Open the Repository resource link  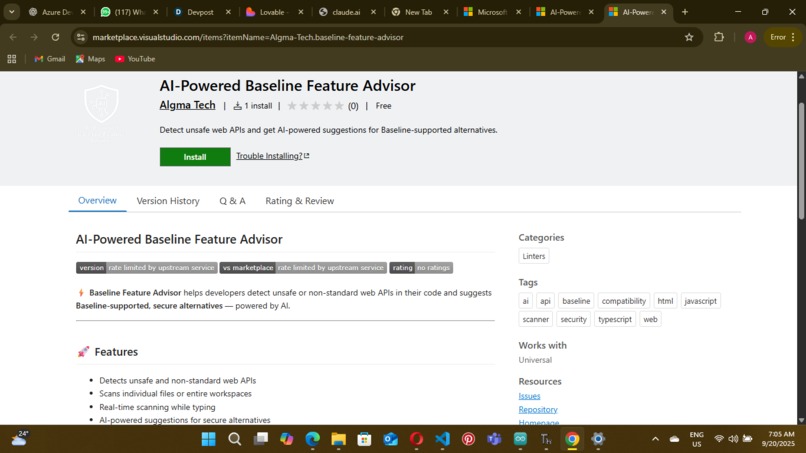(538, 409)
